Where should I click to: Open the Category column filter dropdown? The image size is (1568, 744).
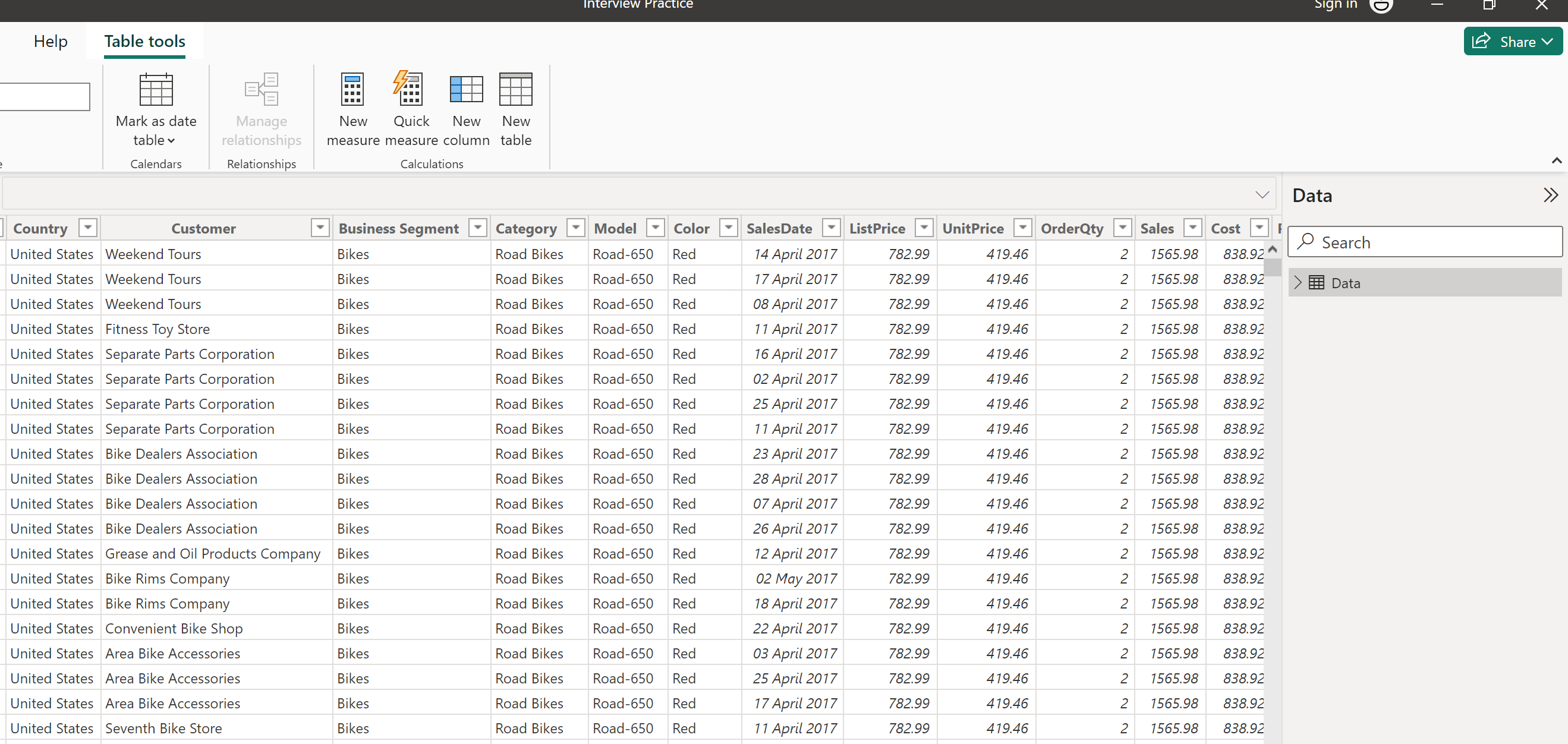pyautogui.click(x=576, y=228)
